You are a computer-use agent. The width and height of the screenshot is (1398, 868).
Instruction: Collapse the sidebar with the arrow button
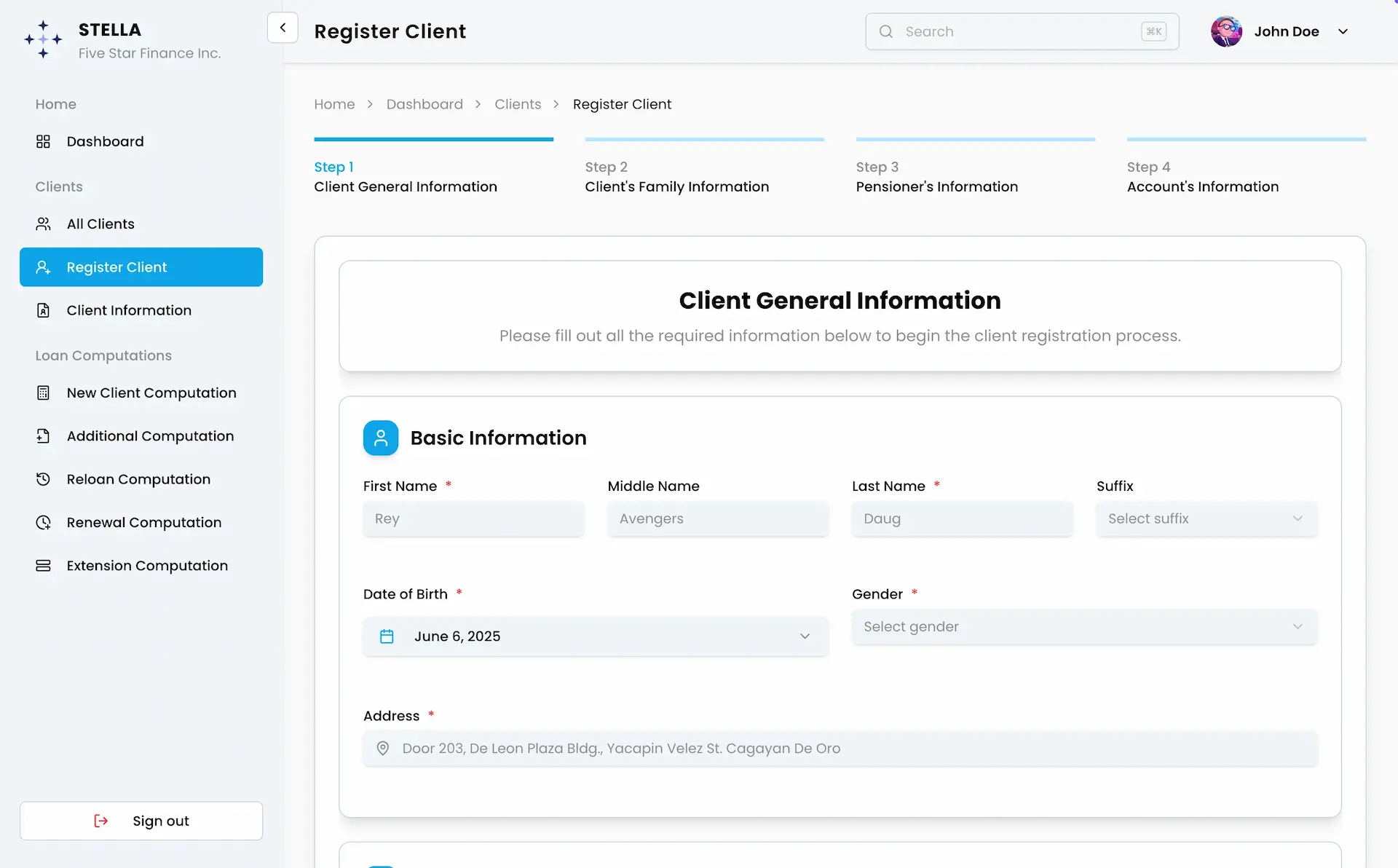point(283,28)
